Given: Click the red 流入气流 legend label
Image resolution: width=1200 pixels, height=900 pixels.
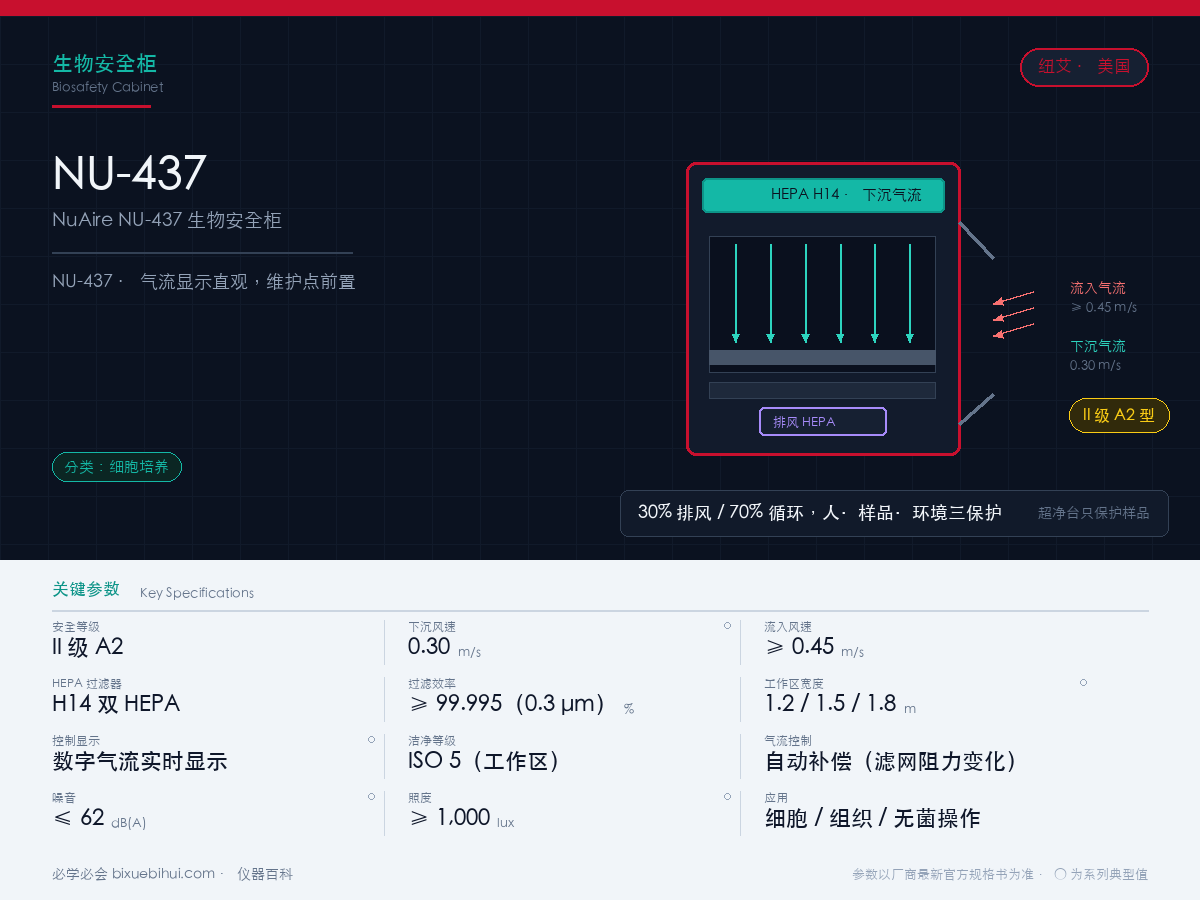Looking at the screenshot, I should (x=1098, y=288).
